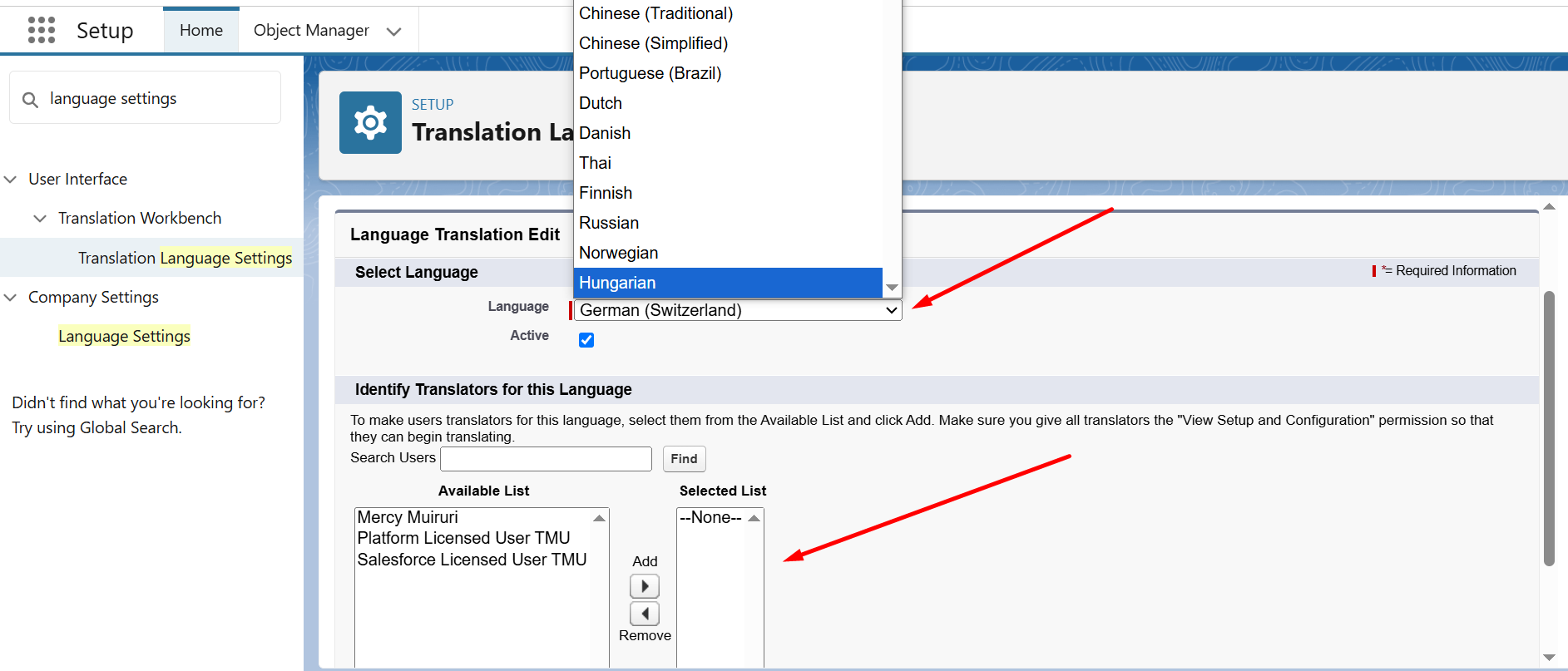Open Language Settings under Company Settings

pos(124,336)
